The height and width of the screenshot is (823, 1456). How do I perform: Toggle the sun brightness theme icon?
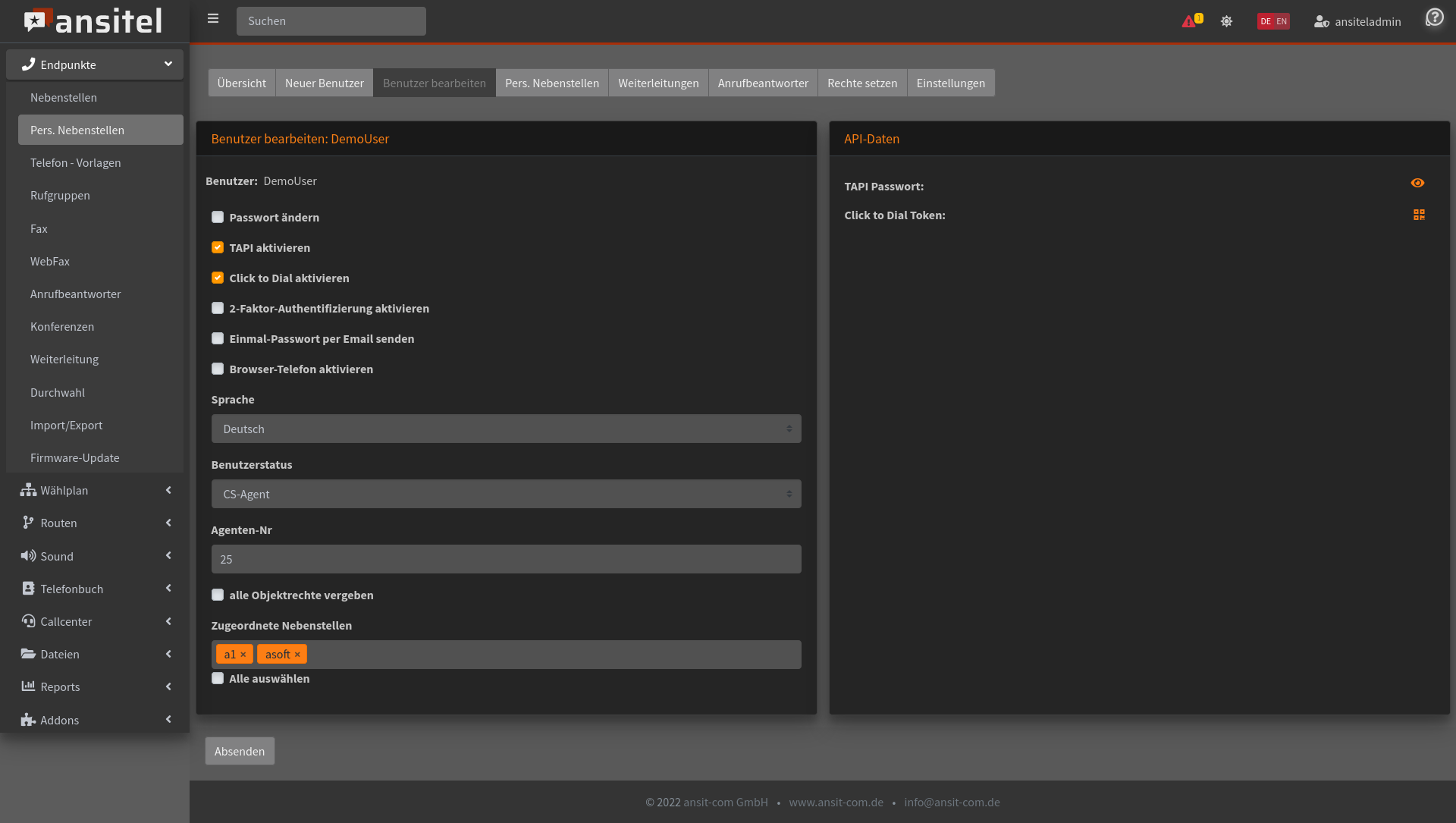click(x=1226, y=21)
